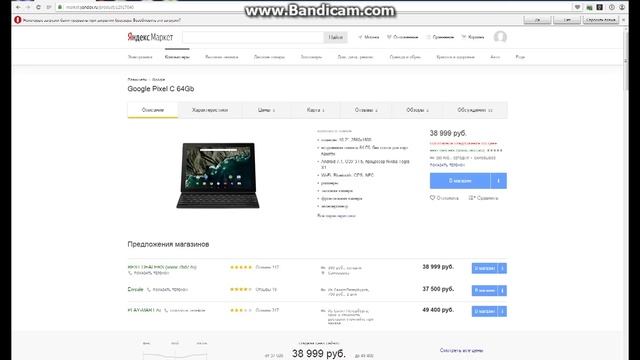
Task: Click Отложить heart under the main В магазин button
Action: tap(444, 198)
